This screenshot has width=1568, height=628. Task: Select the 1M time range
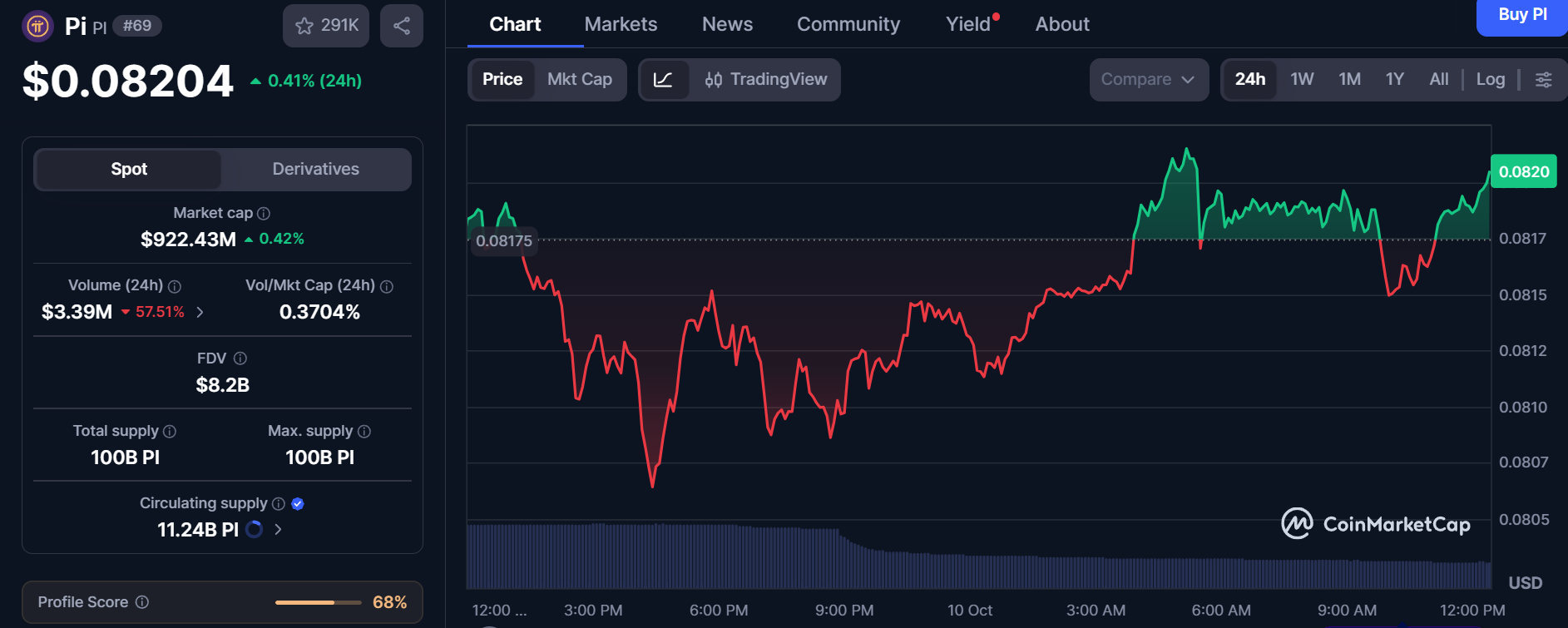click(1350, 80)
